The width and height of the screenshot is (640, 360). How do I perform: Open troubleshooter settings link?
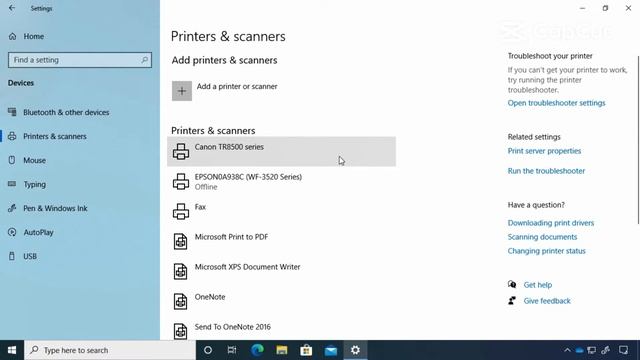(x=556, y=103)
